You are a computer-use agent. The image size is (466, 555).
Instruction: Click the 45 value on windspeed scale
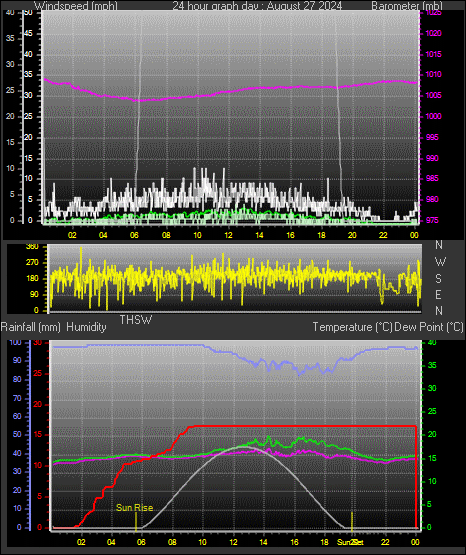coord(28,33)
